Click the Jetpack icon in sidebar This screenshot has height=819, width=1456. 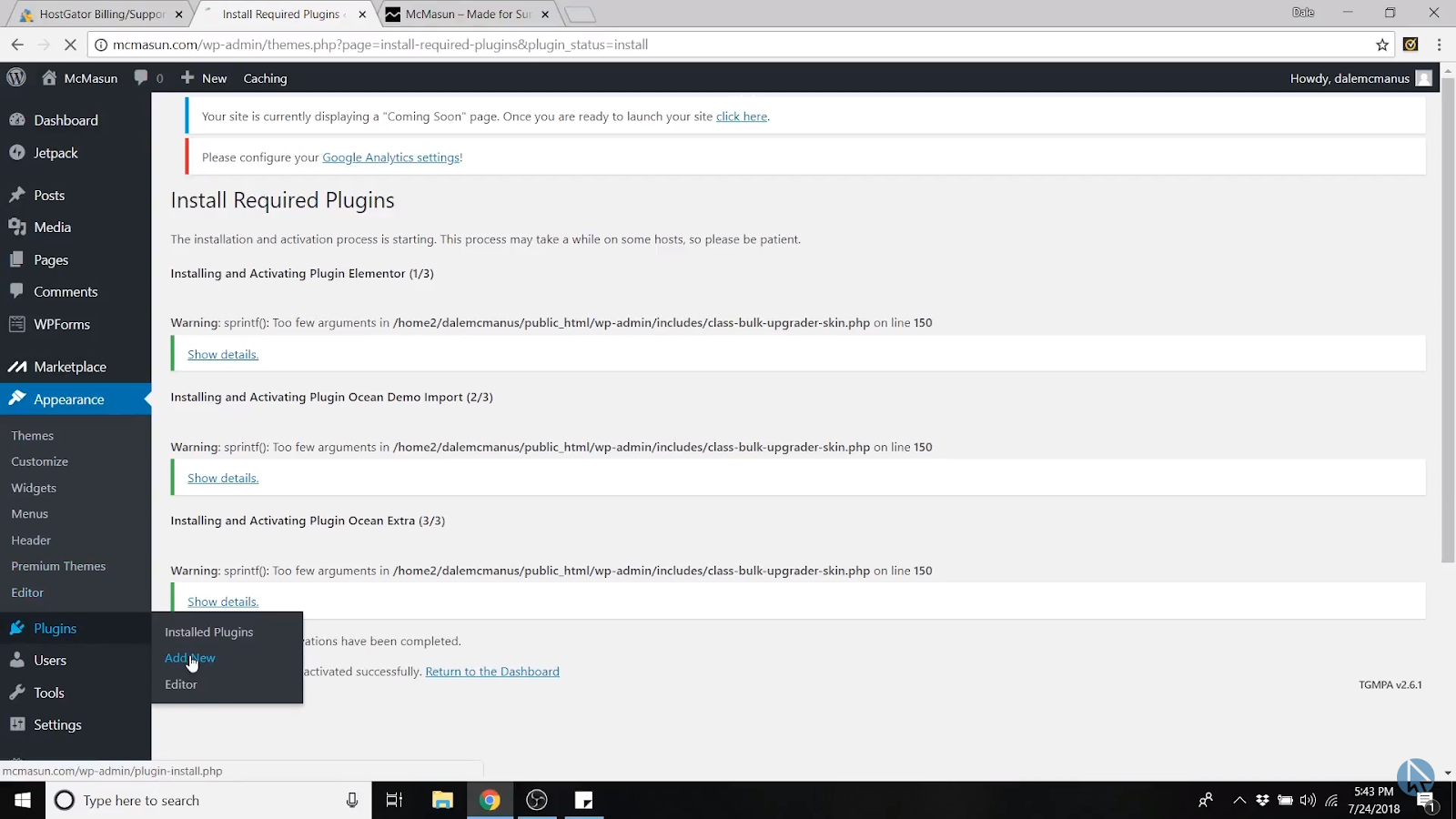(x=17, y=153)
